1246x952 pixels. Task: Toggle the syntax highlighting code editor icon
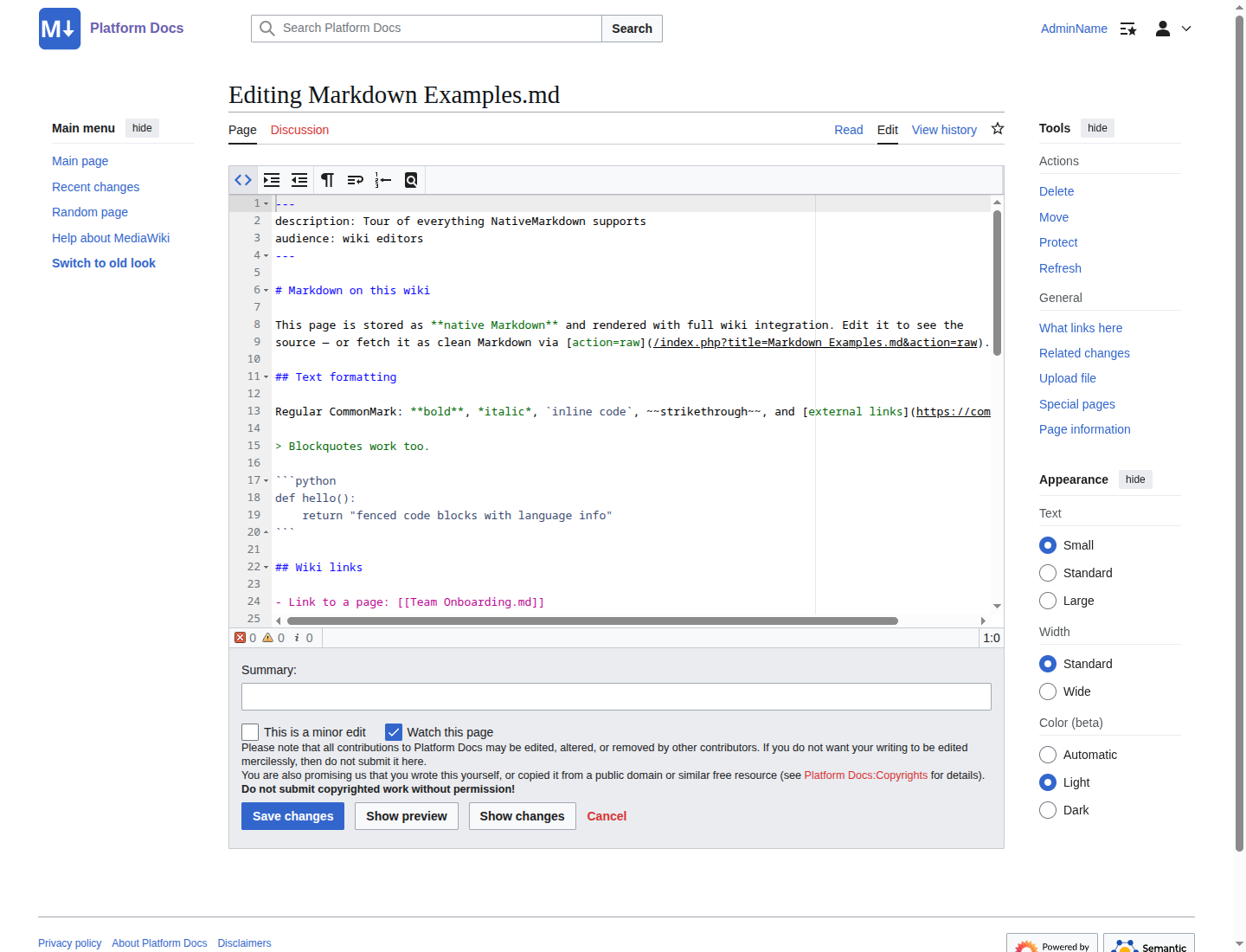pos(243,180)
